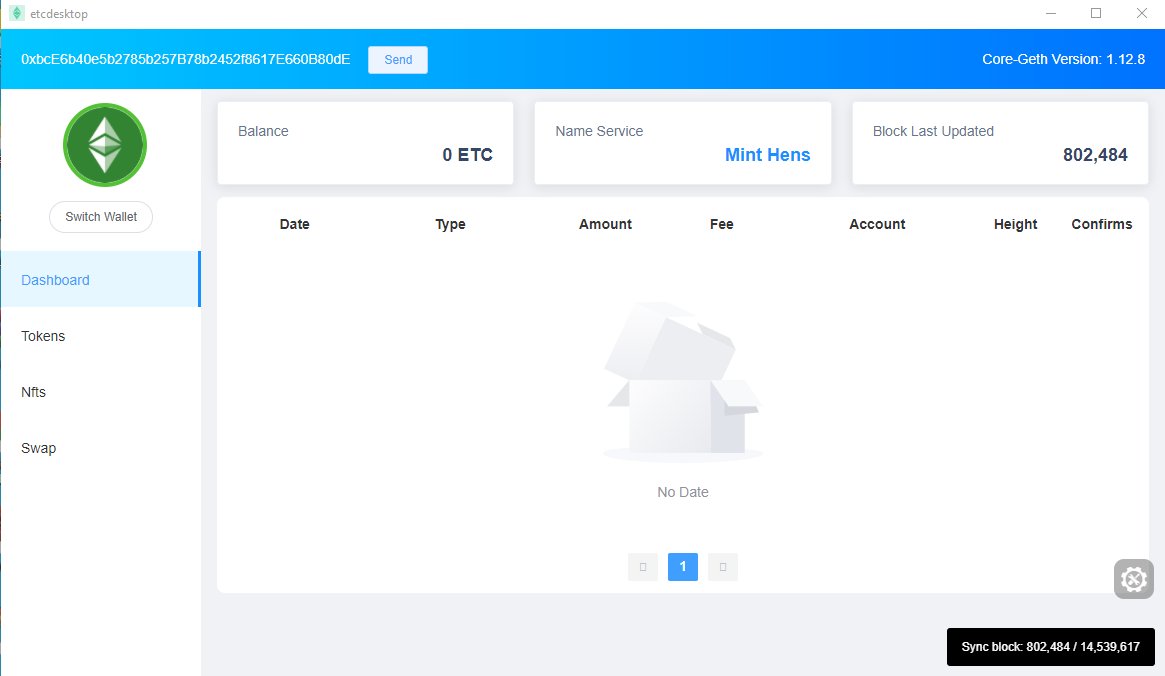Click the Core-Geth Version text
The image size is (1165, 676).
point(1063,59)
